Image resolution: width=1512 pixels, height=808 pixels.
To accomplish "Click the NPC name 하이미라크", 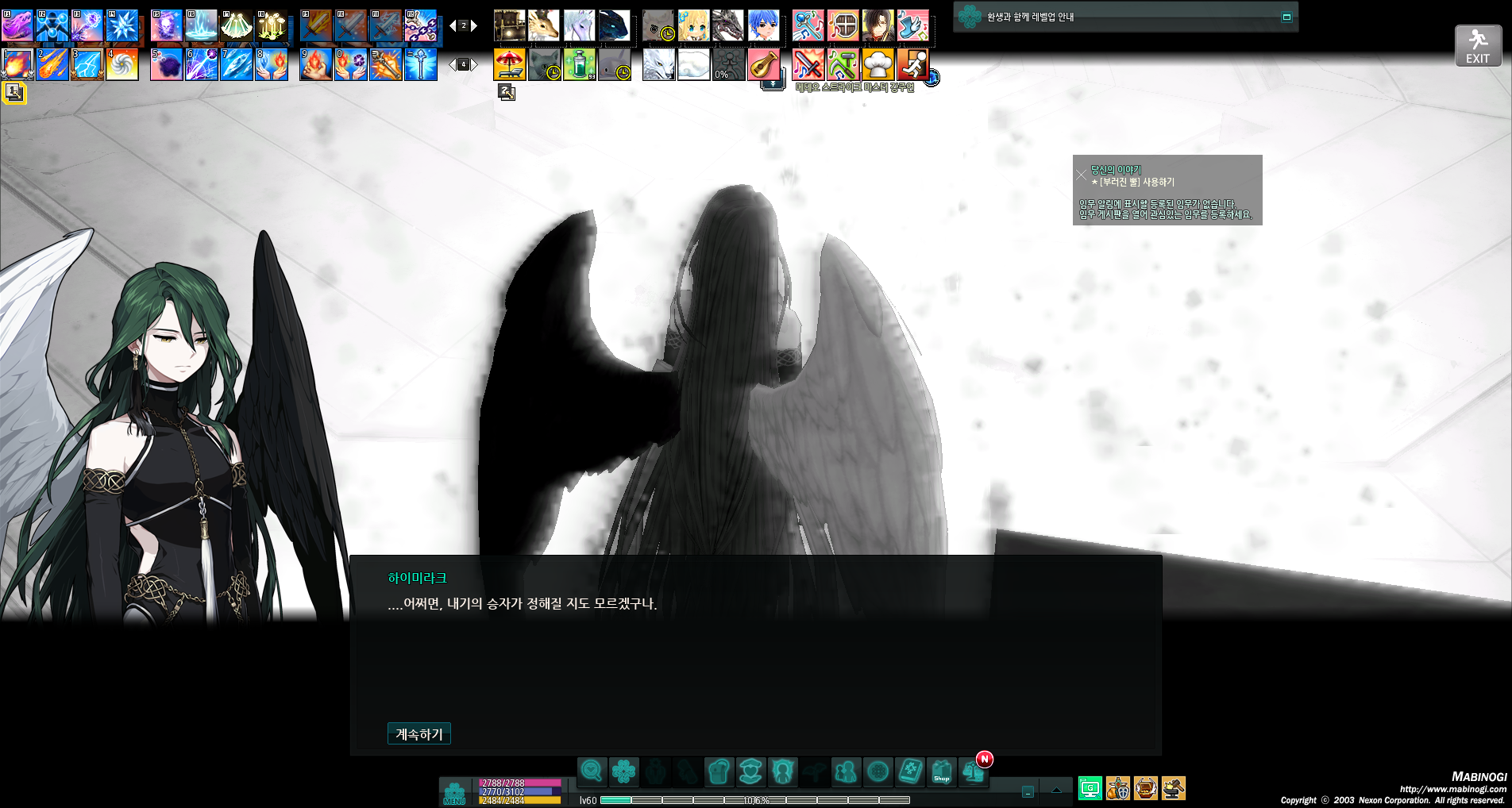I will click(x=418, y=578).
